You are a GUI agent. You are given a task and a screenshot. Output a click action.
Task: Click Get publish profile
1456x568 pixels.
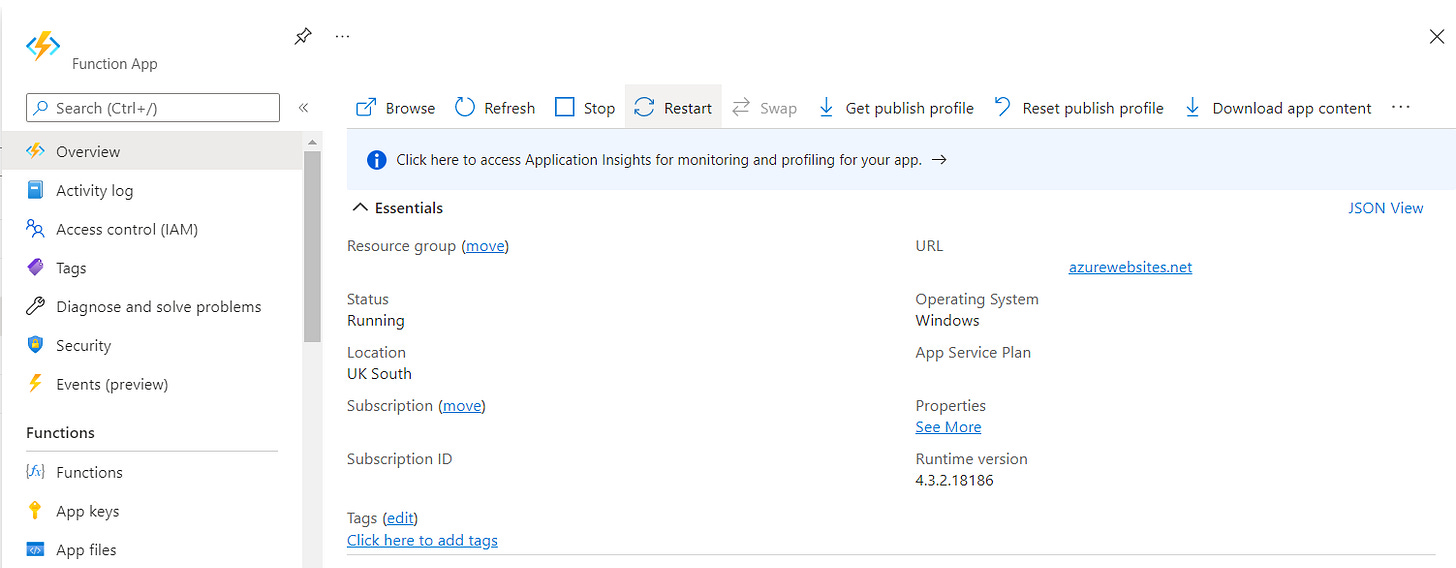[x=896, y=108]
